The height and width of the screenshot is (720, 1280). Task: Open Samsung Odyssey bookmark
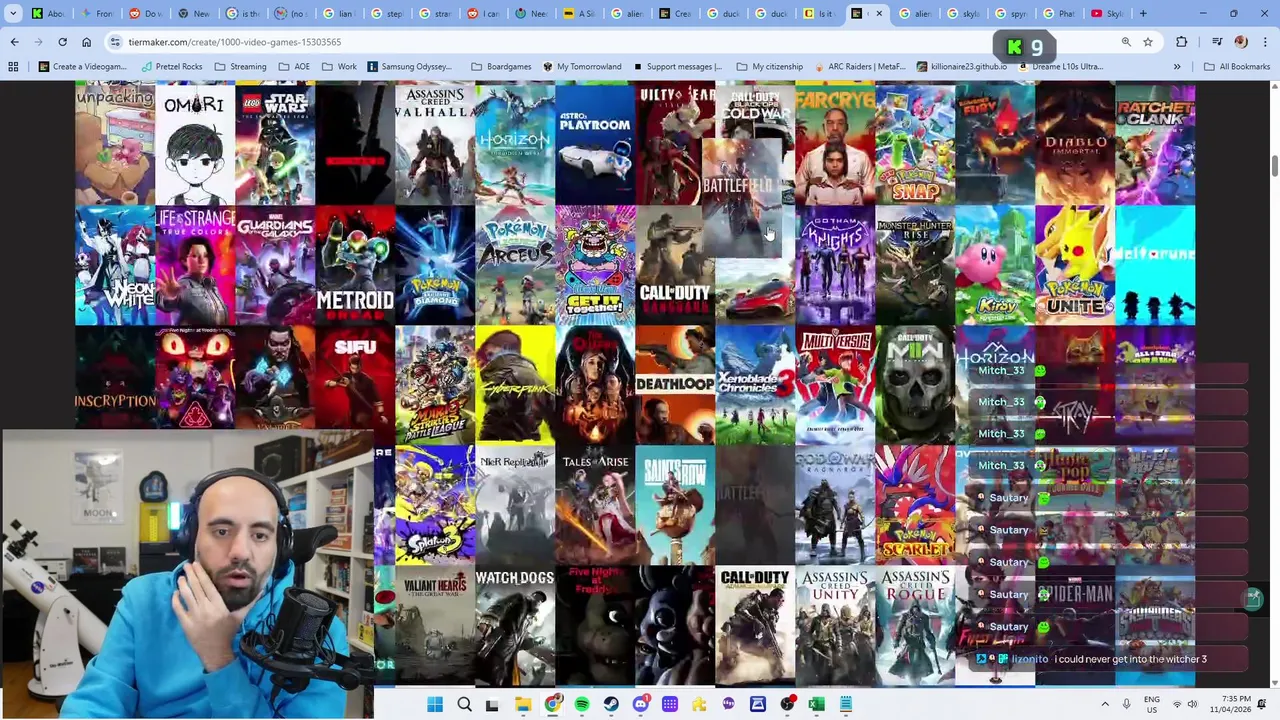(410, 67)
